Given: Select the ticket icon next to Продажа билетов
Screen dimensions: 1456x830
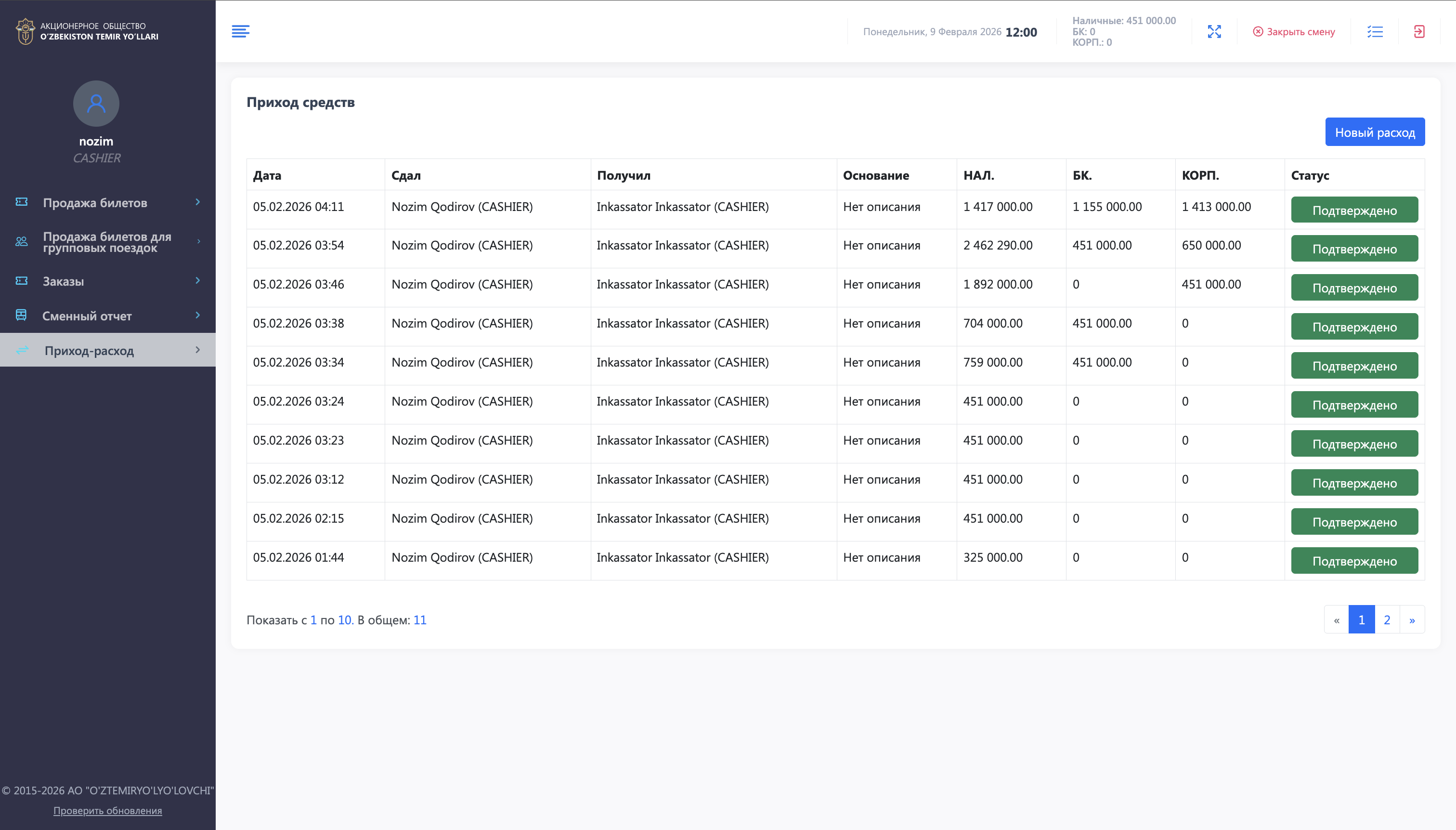Looking at the screenshot, I should [x=21, y=202].
